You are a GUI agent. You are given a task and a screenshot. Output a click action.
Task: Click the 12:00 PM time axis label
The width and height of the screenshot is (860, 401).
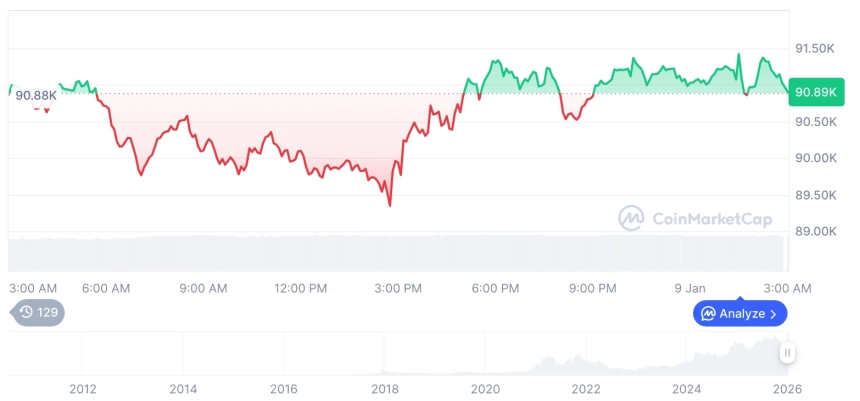[x=300, y=288]
